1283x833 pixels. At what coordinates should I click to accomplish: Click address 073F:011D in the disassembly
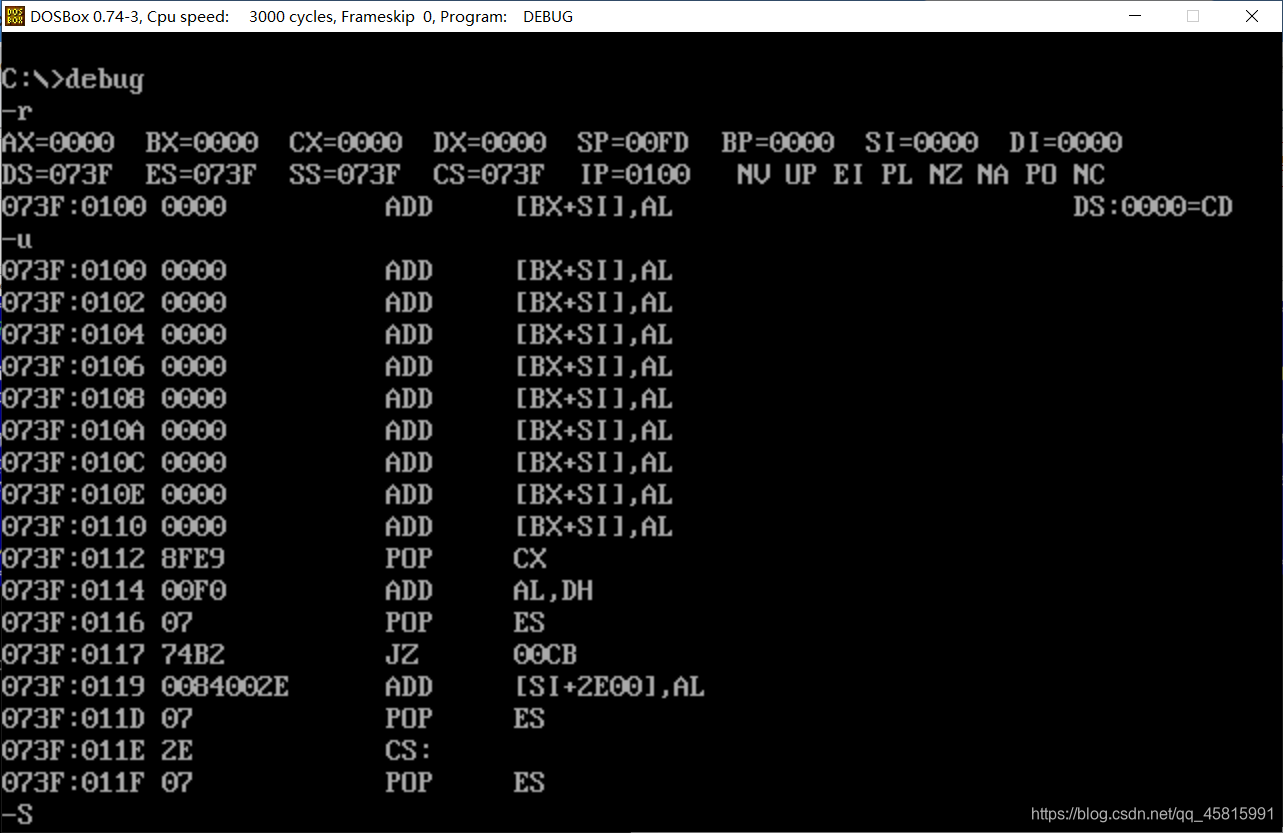pyautogui.click(x=74, y=719)
